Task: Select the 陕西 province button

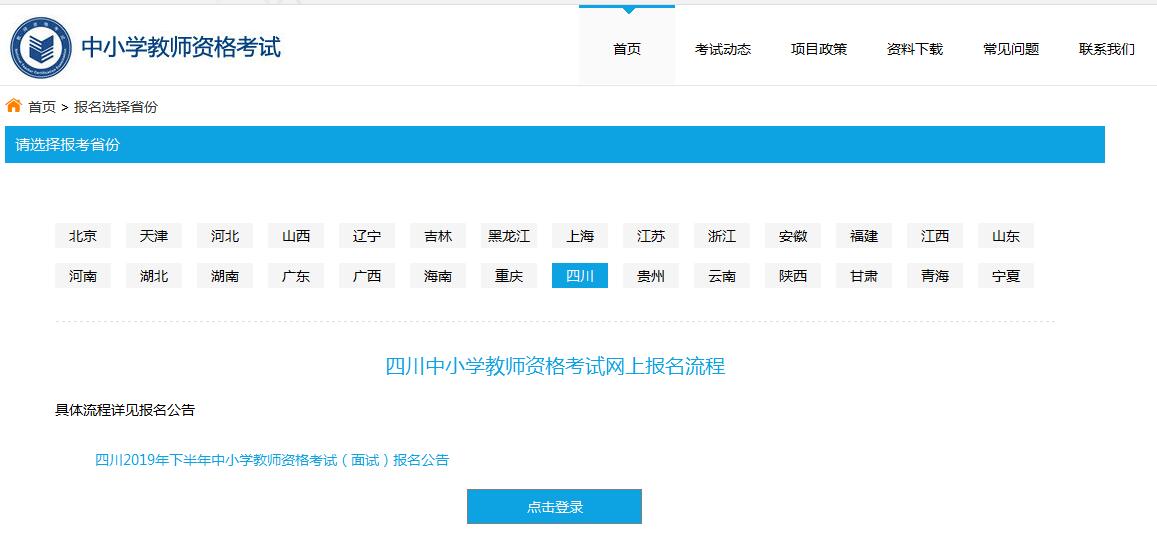Action: [793, 276]
